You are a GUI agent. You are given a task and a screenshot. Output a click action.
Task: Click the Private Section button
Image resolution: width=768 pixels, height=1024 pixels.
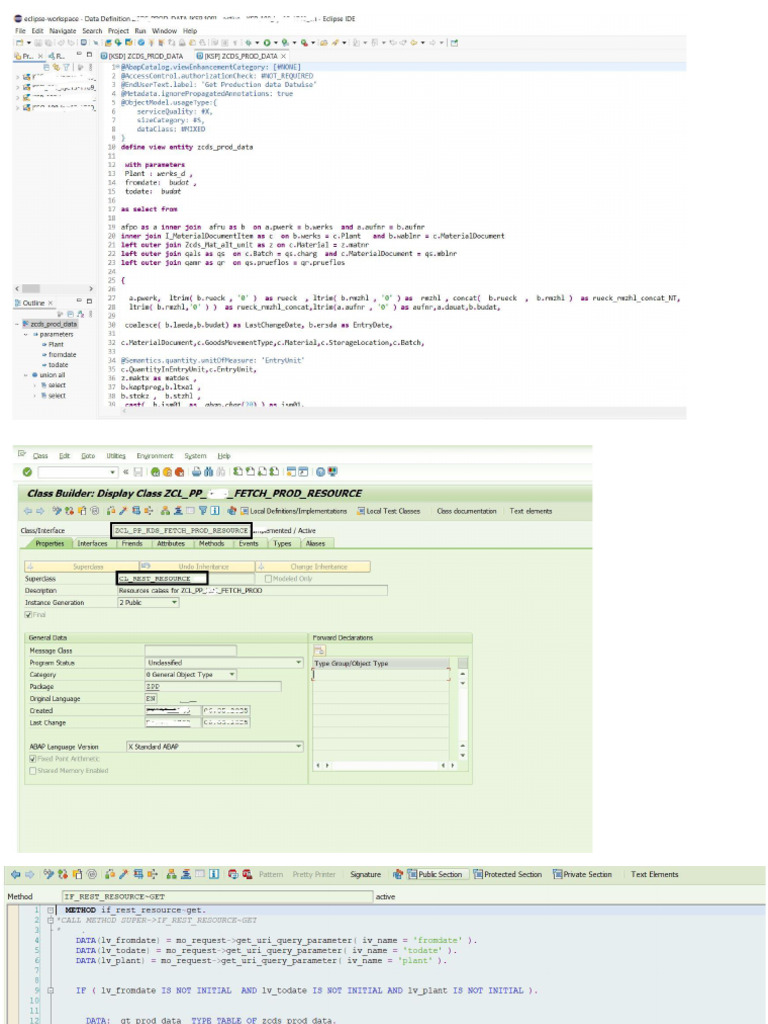click(x=583, y=874)
